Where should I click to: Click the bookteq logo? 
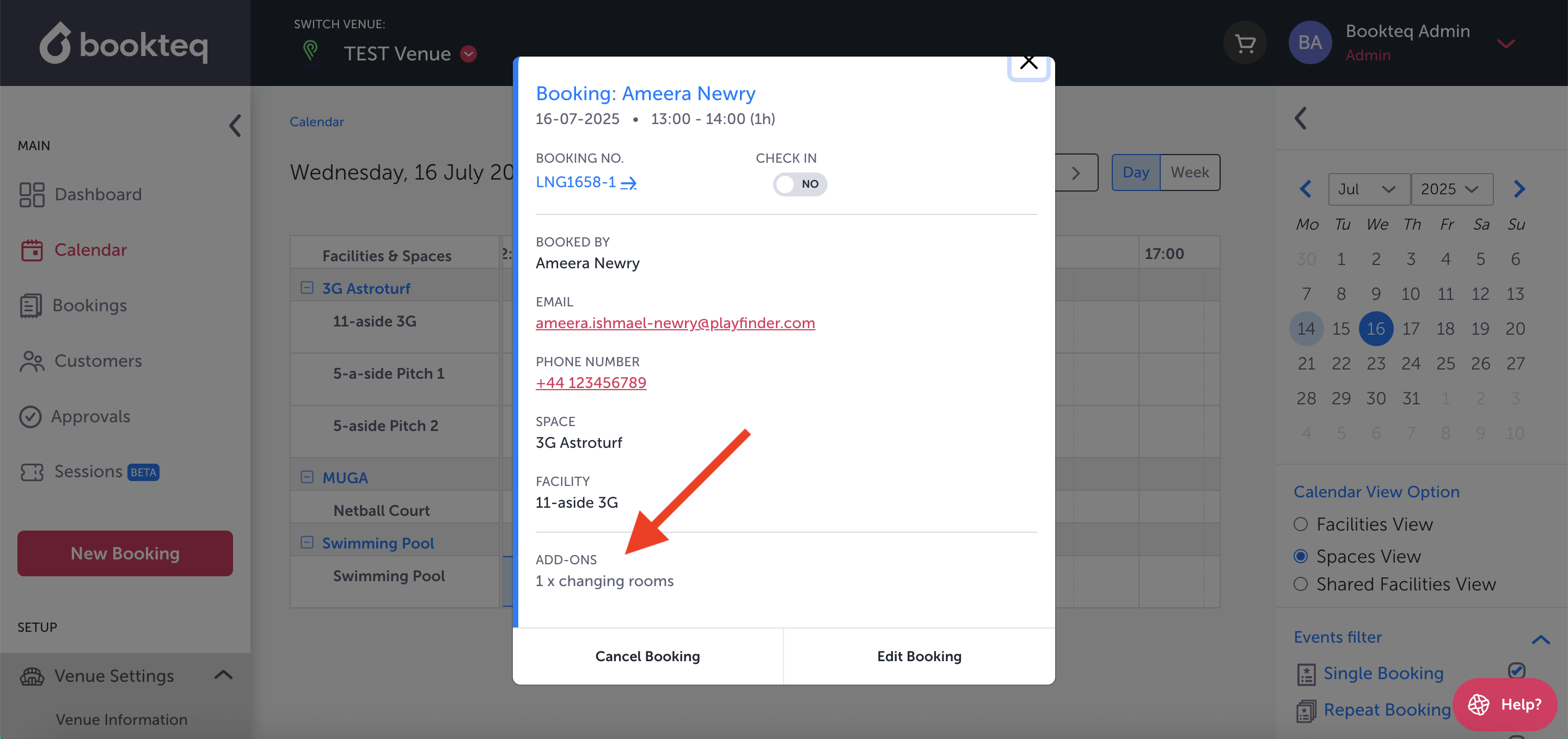point(124,43)
